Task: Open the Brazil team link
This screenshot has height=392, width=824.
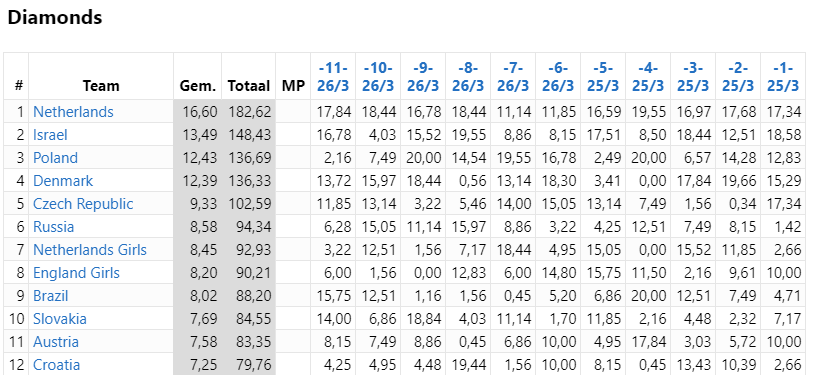Action: 50,296
